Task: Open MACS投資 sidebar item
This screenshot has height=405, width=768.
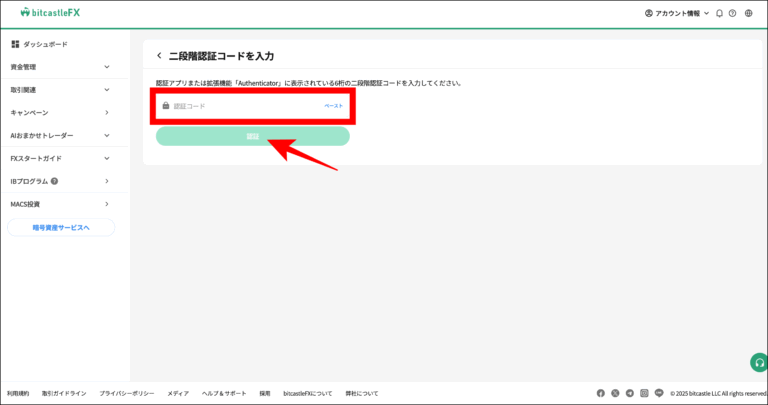Action: (x=61, y=204)
